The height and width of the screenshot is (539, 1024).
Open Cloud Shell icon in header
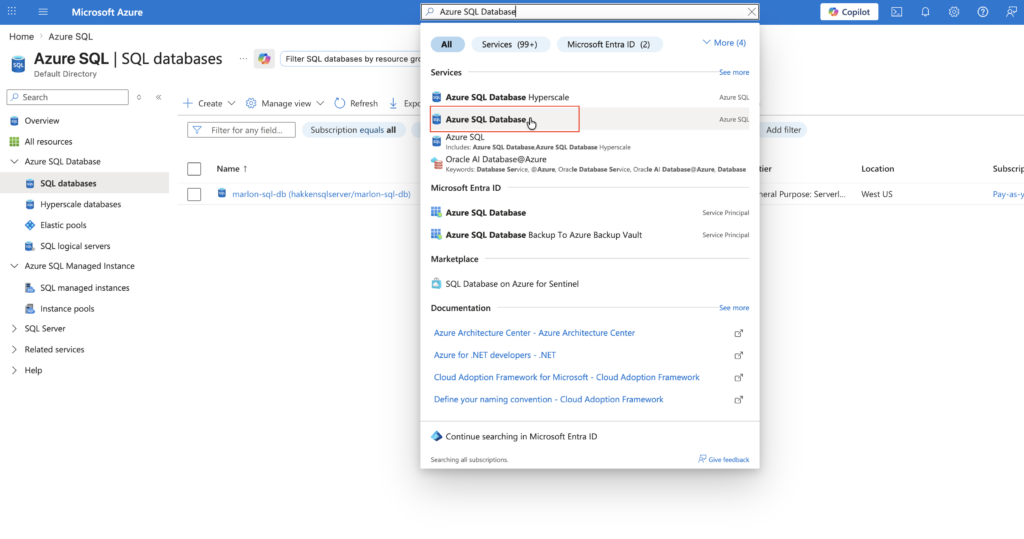click(897, 12)
